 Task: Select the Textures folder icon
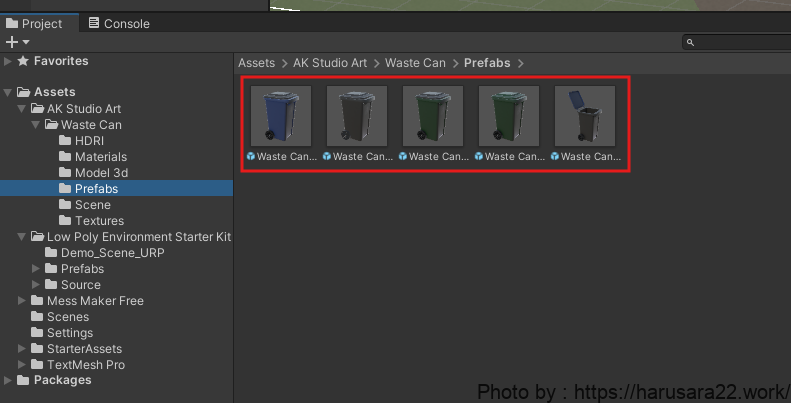point(66,221)
